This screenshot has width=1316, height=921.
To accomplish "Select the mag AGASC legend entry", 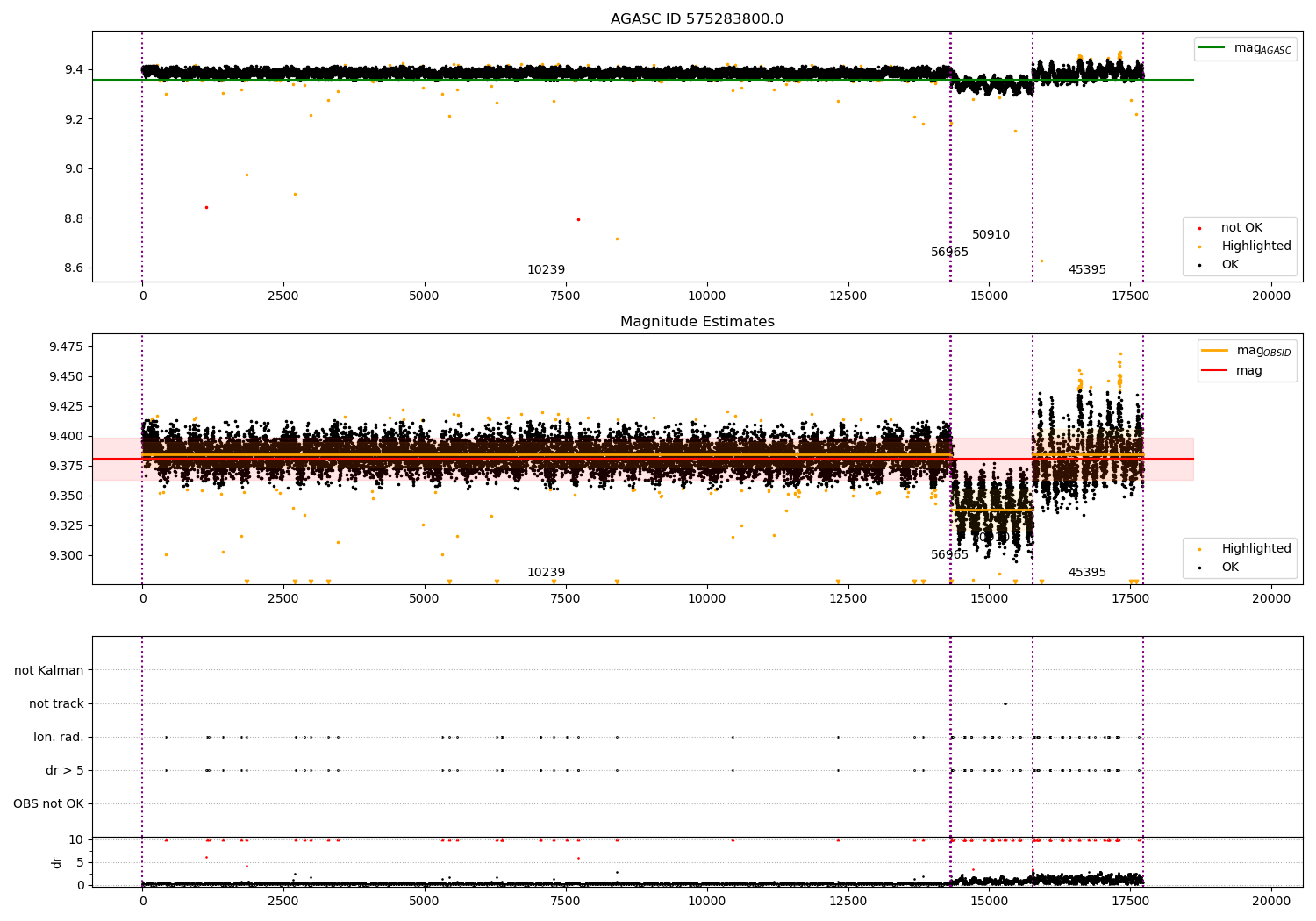I will click(1245, 48).
